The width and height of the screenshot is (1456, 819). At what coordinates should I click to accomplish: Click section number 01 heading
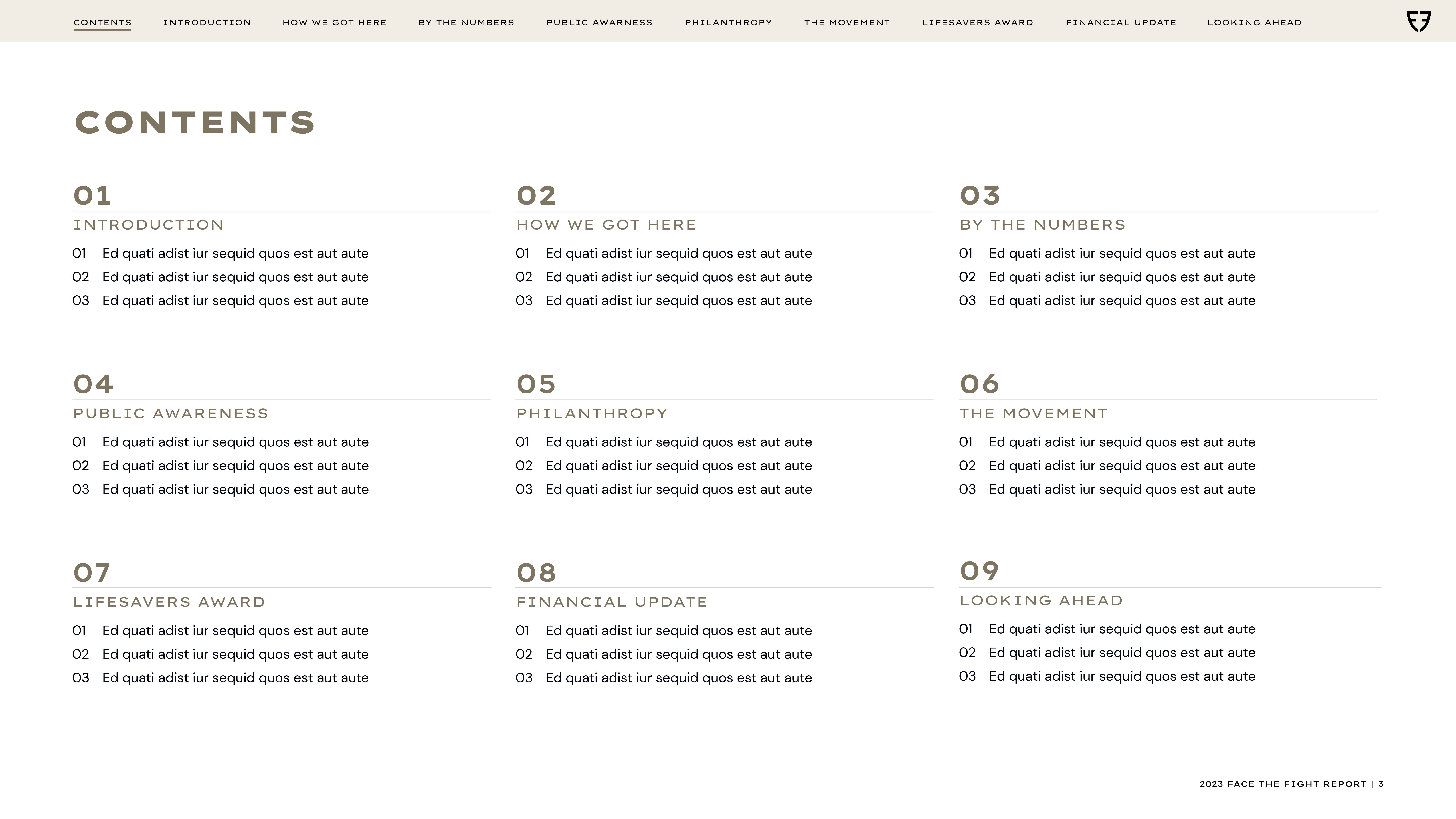(92, 196)
